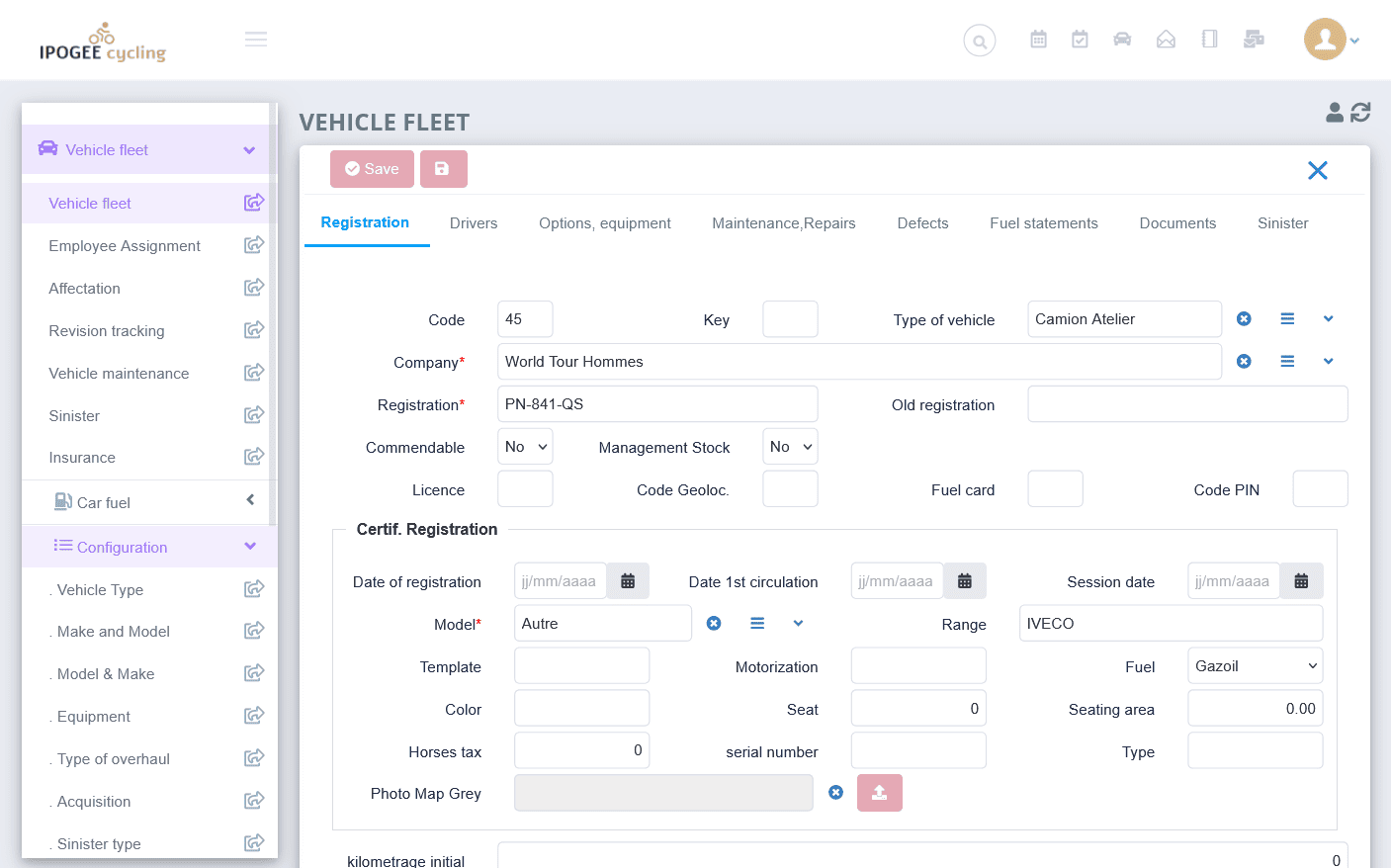Click the Save button
Viewport: 1391px width, 868px height.
tap(372, 169)
